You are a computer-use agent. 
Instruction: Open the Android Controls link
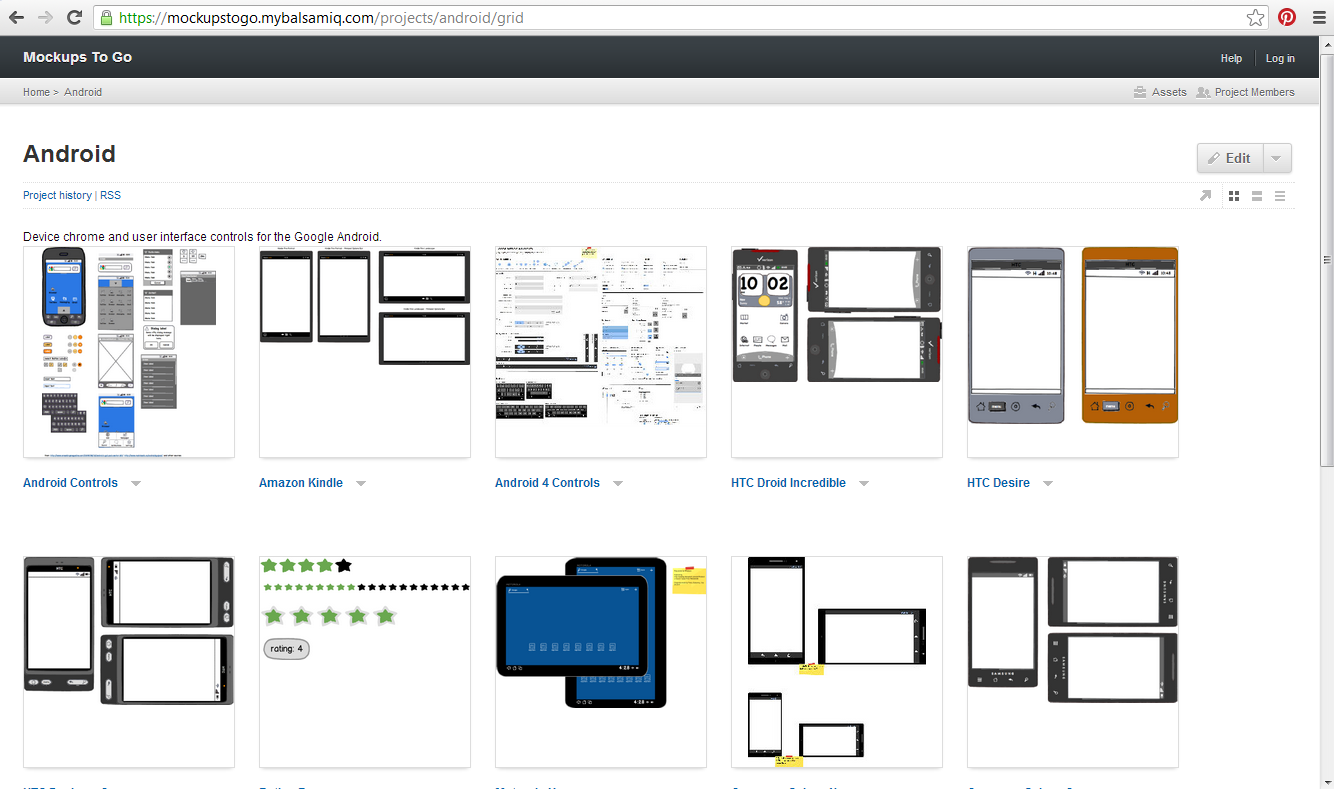(70, 483)
